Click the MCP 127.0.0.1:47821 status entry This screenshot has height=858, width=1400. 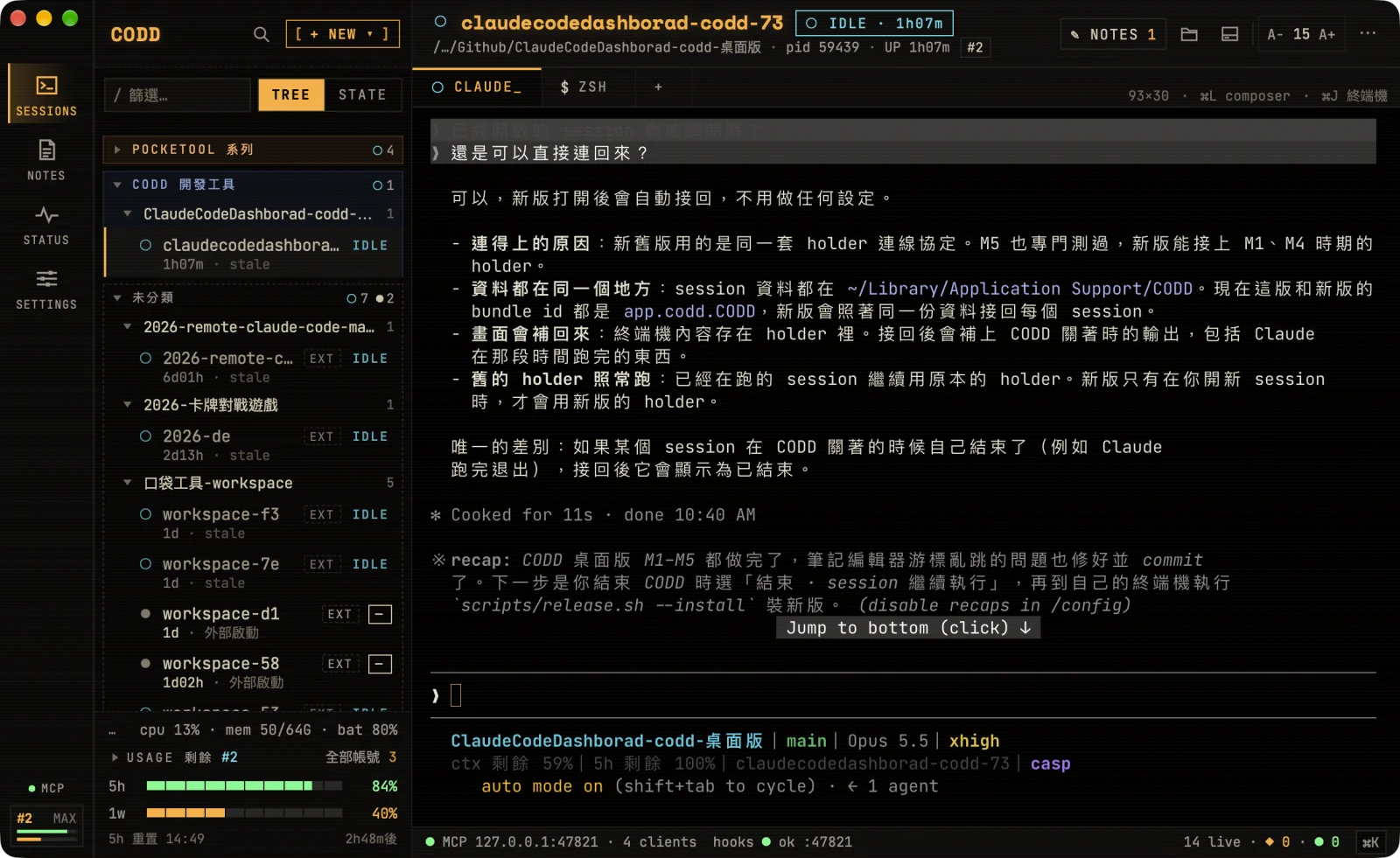click(512, 842)
